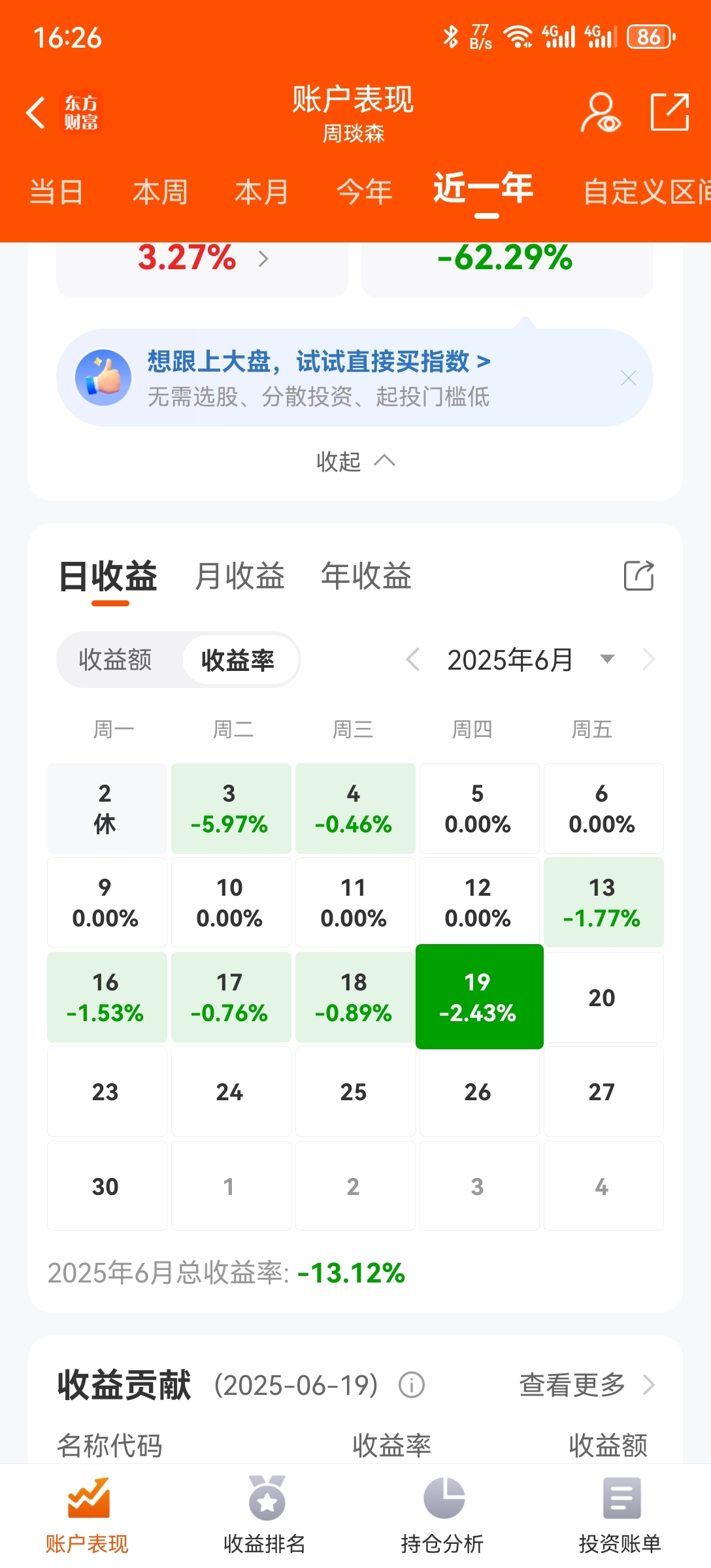Tap 想跟上大盘 index promotion link

319,361
